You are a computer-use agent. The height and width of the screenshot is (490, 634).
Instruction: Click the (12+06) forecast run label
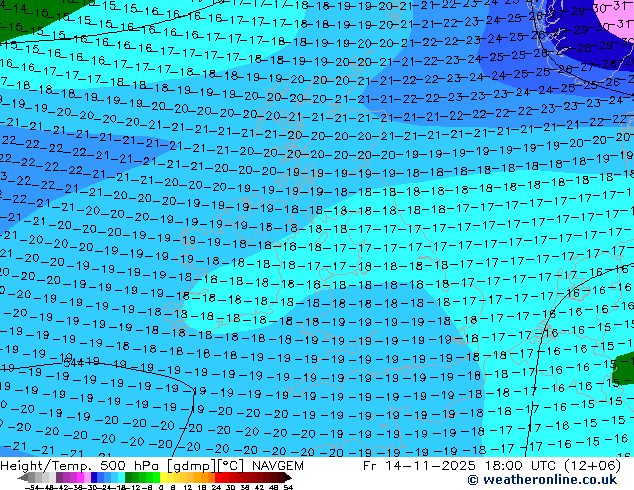tap(592, 466)
